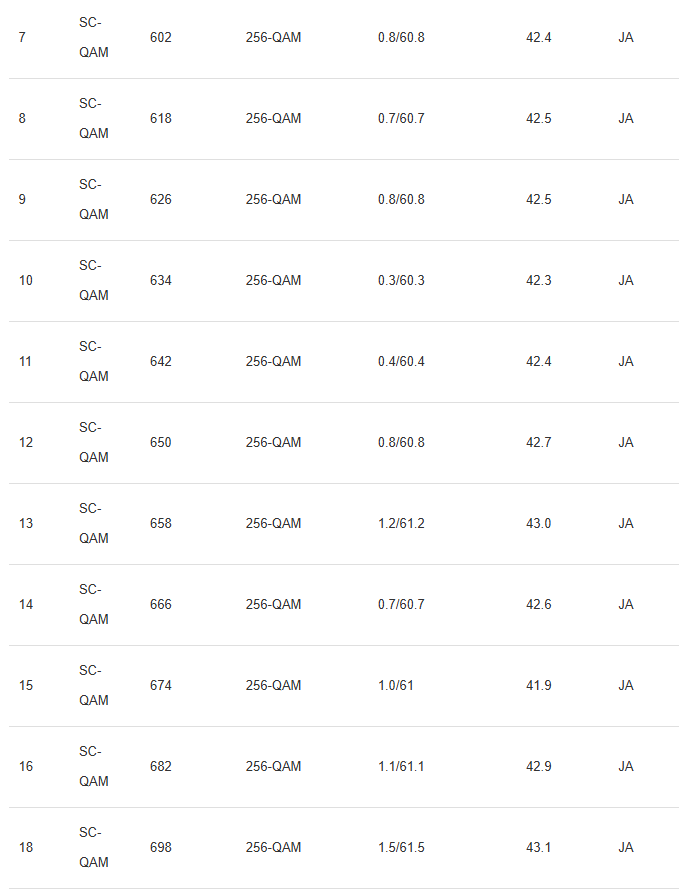695x896 pixels.
Task: Select the 41.9 SNR value
Action: pos(538,686)
